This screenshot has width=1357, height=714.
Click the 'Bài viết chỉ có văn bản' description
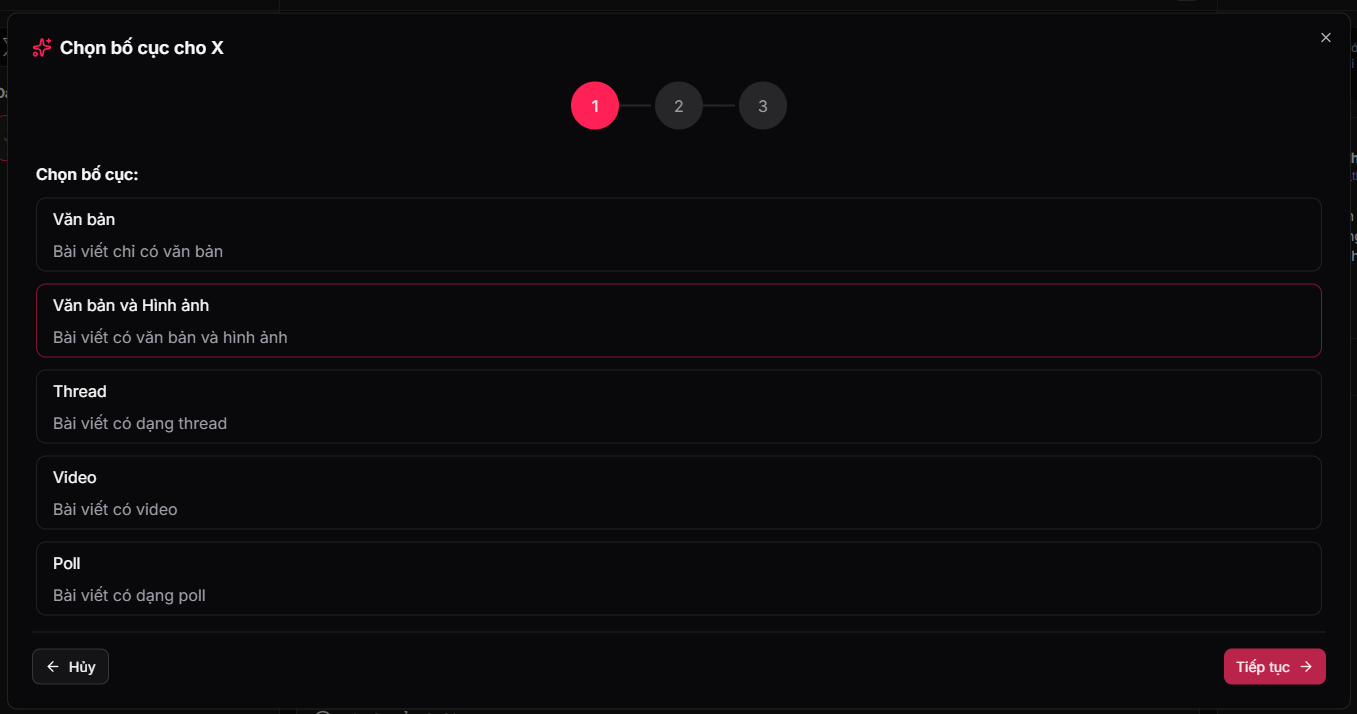coord(138,252)
